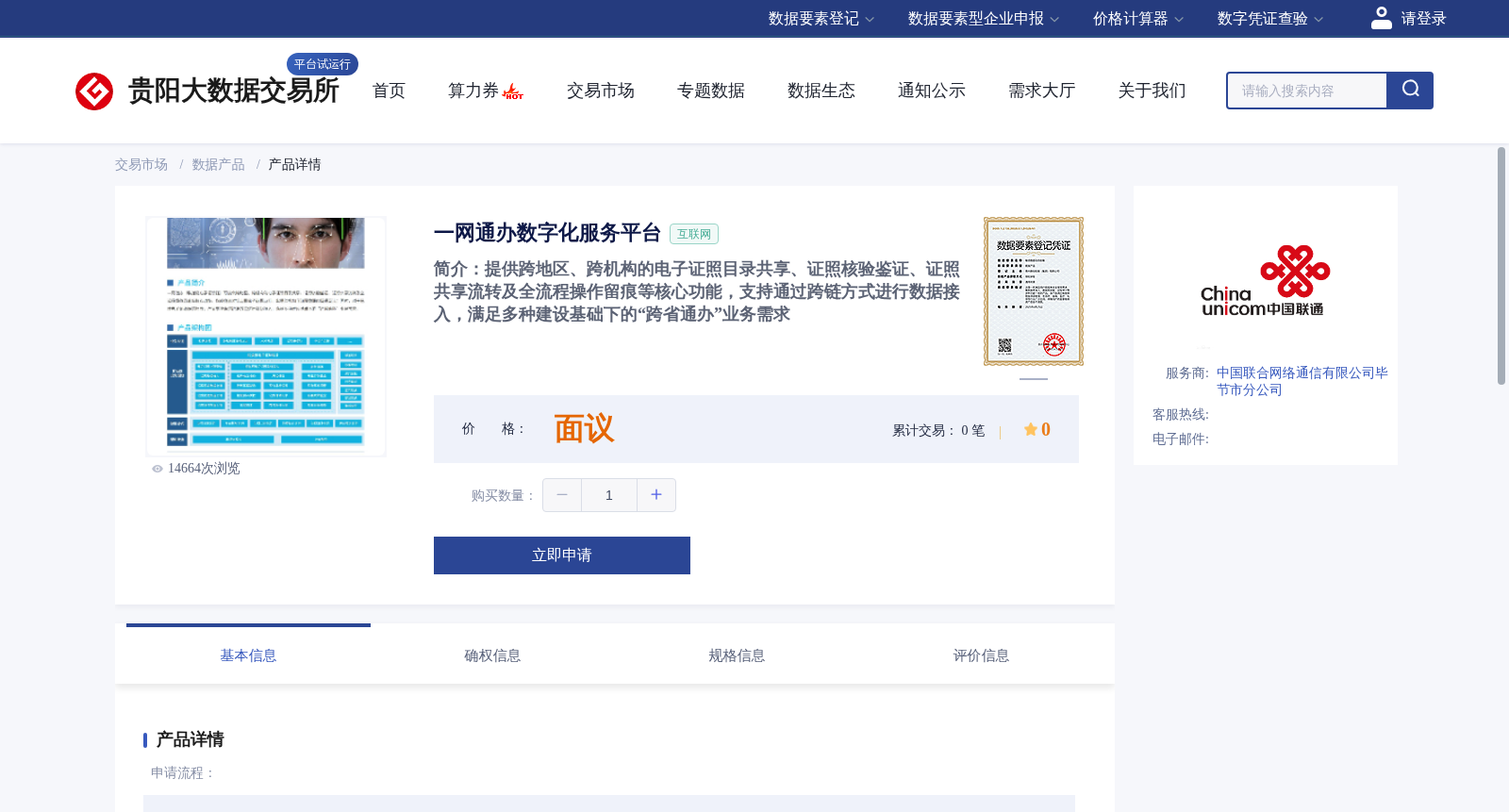Screen dimensions: 1509x812
Task: Expand the 数据要素登记 dropdown
Action: click(x=821, y=19)
